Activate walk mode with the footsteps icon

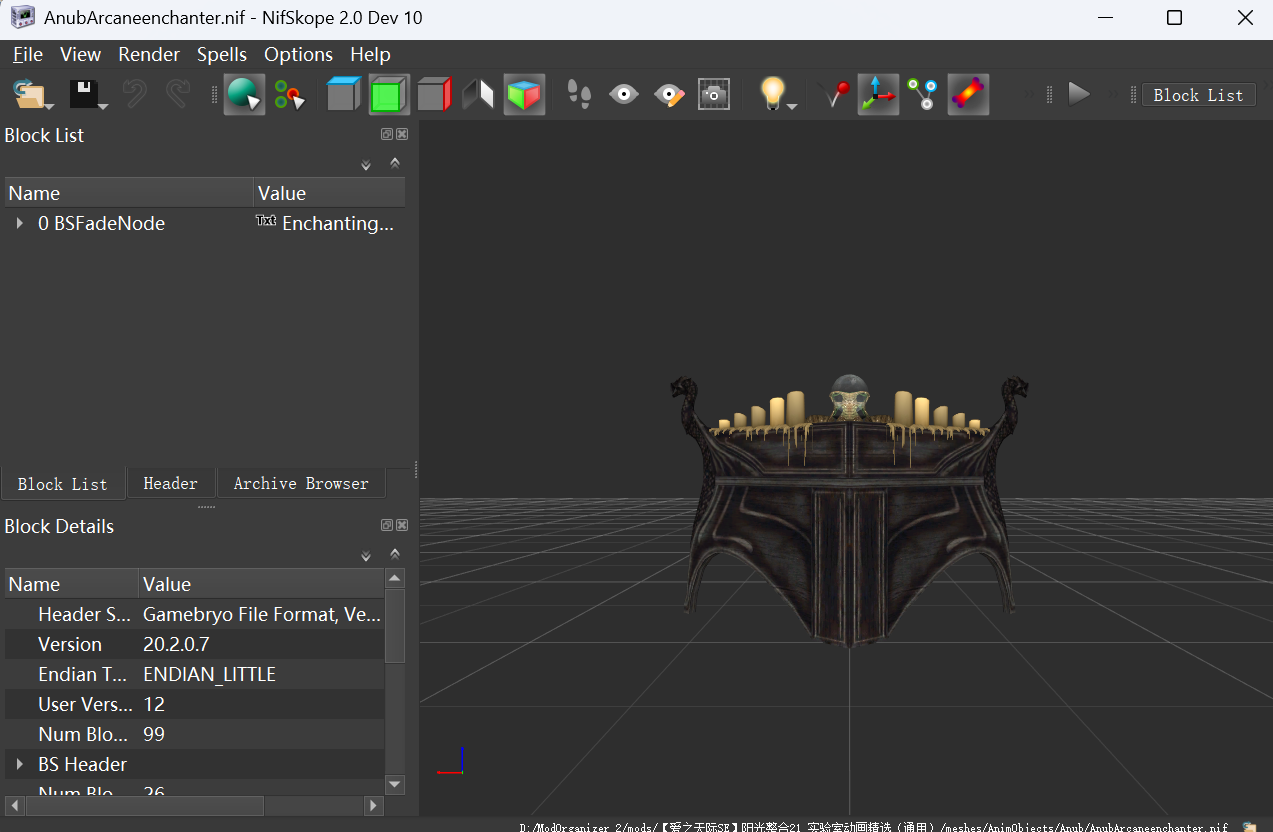(x=577, y=94)
